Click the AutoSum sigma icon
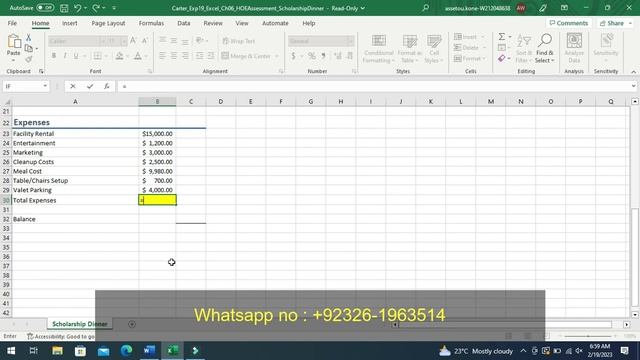This screenshot has width=640, height=360. point(502,37)
